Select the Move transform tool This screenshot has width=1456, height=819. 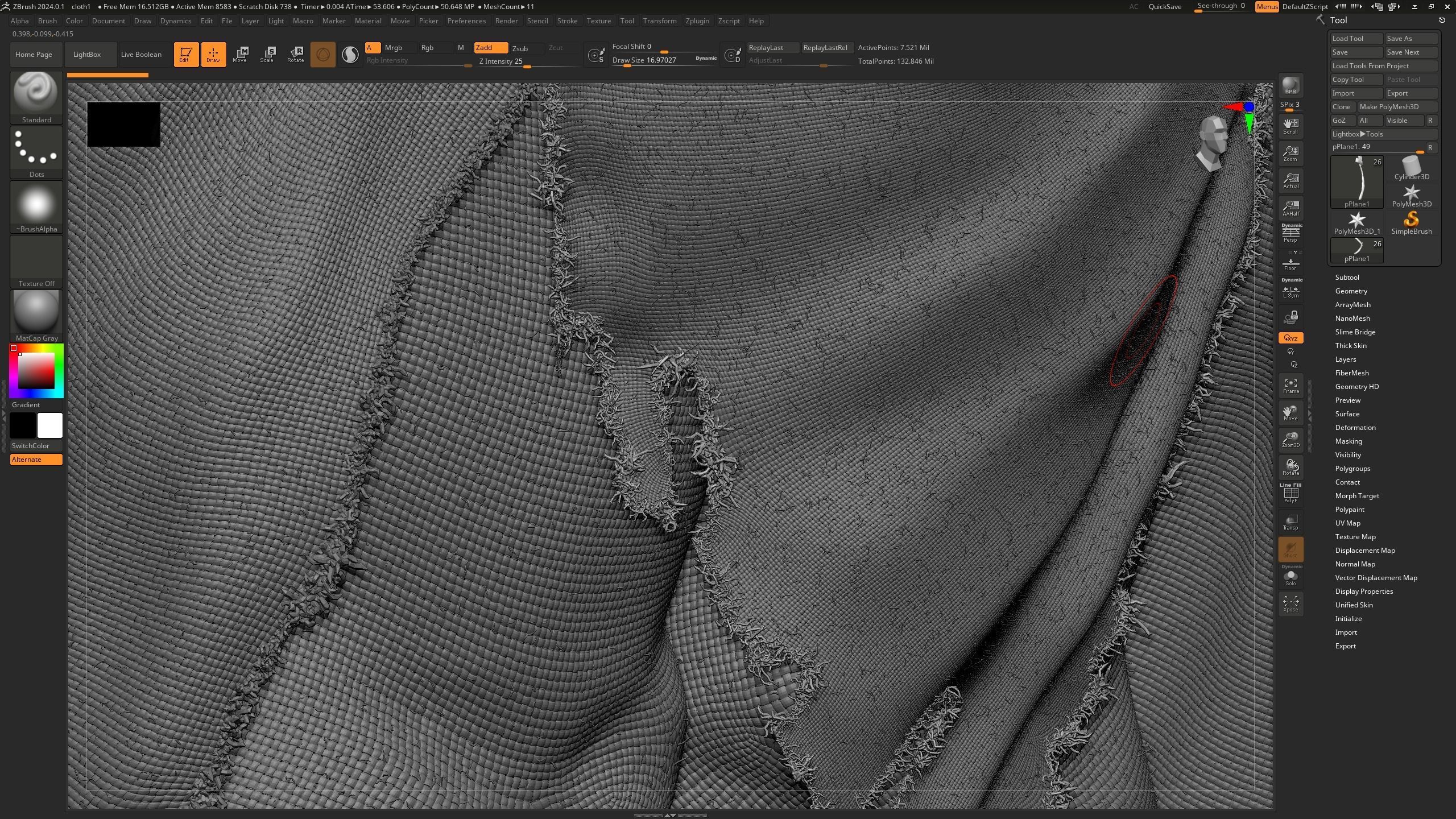[x=239, y=54]
